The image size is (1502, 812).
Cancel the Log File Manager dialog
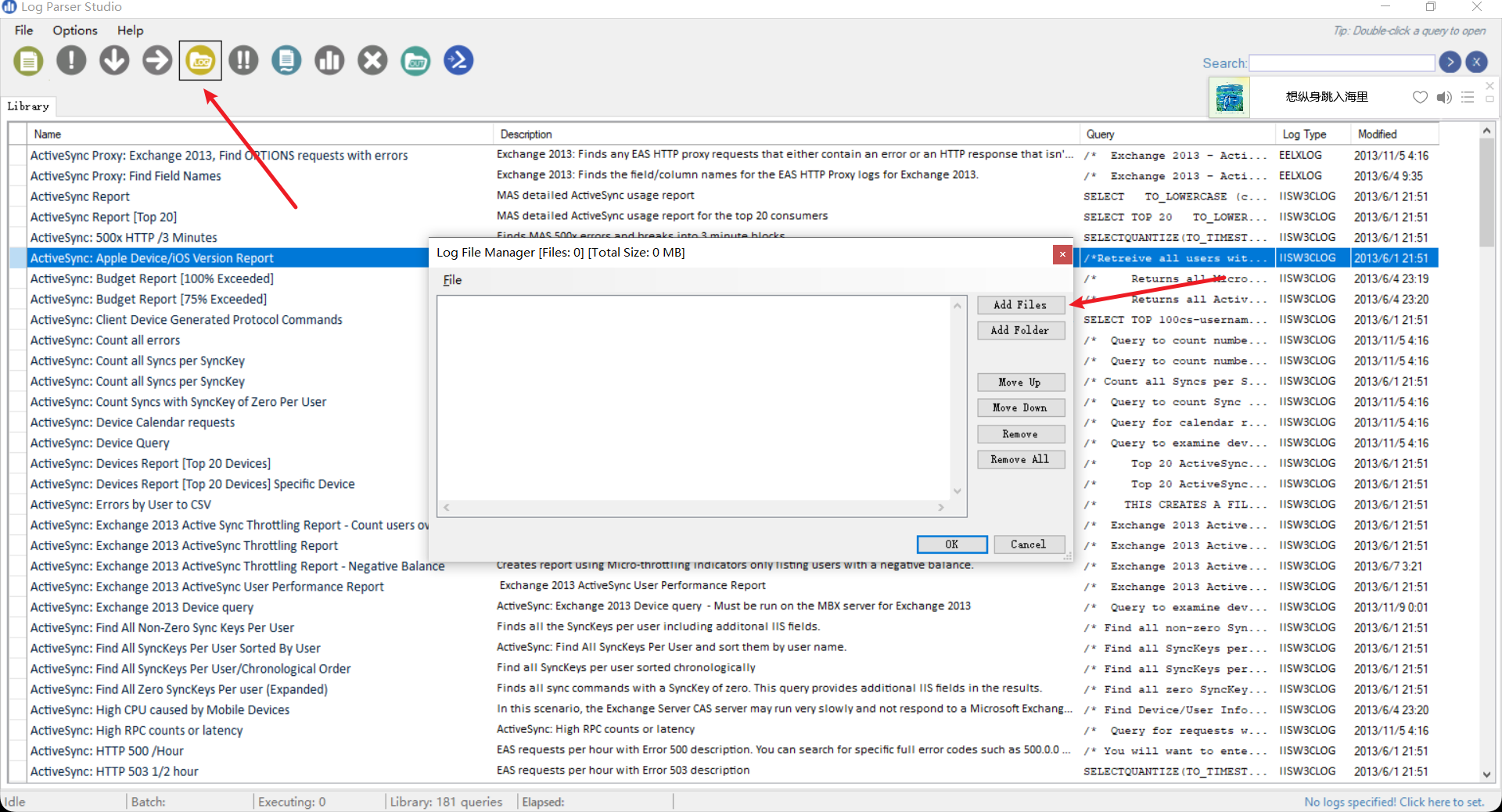1029,544
